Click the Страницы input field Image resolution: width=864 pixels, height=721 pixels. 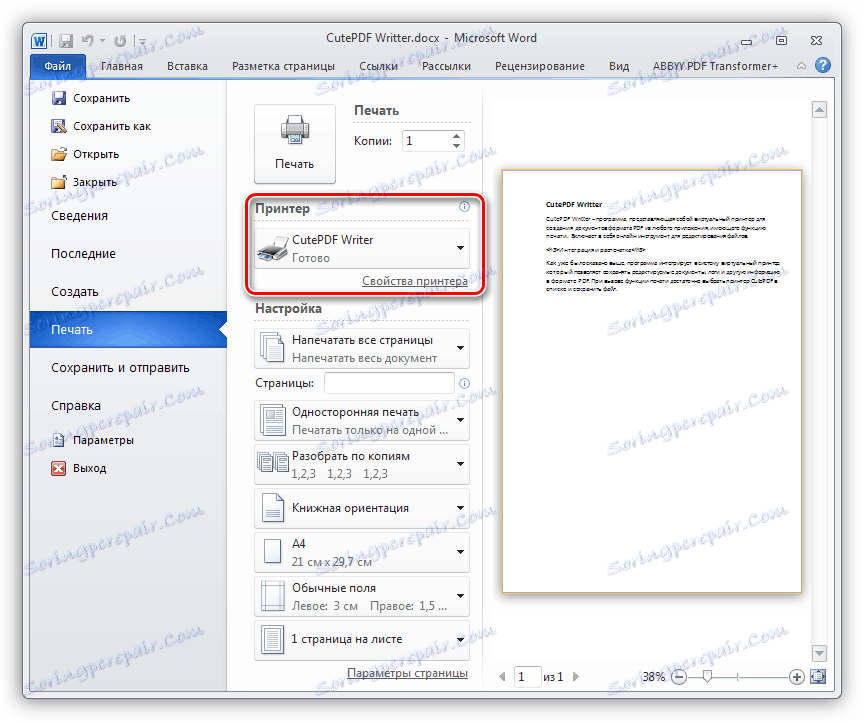pyautogui.click(x=390, y=383)
